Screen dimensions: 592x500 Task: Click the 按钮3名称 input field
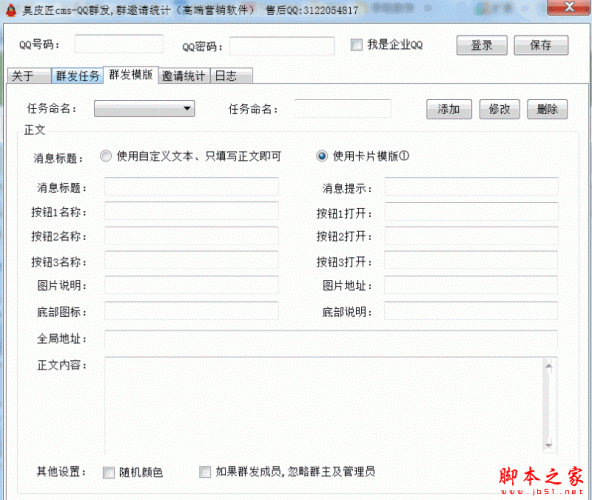[x=191, y=260]
